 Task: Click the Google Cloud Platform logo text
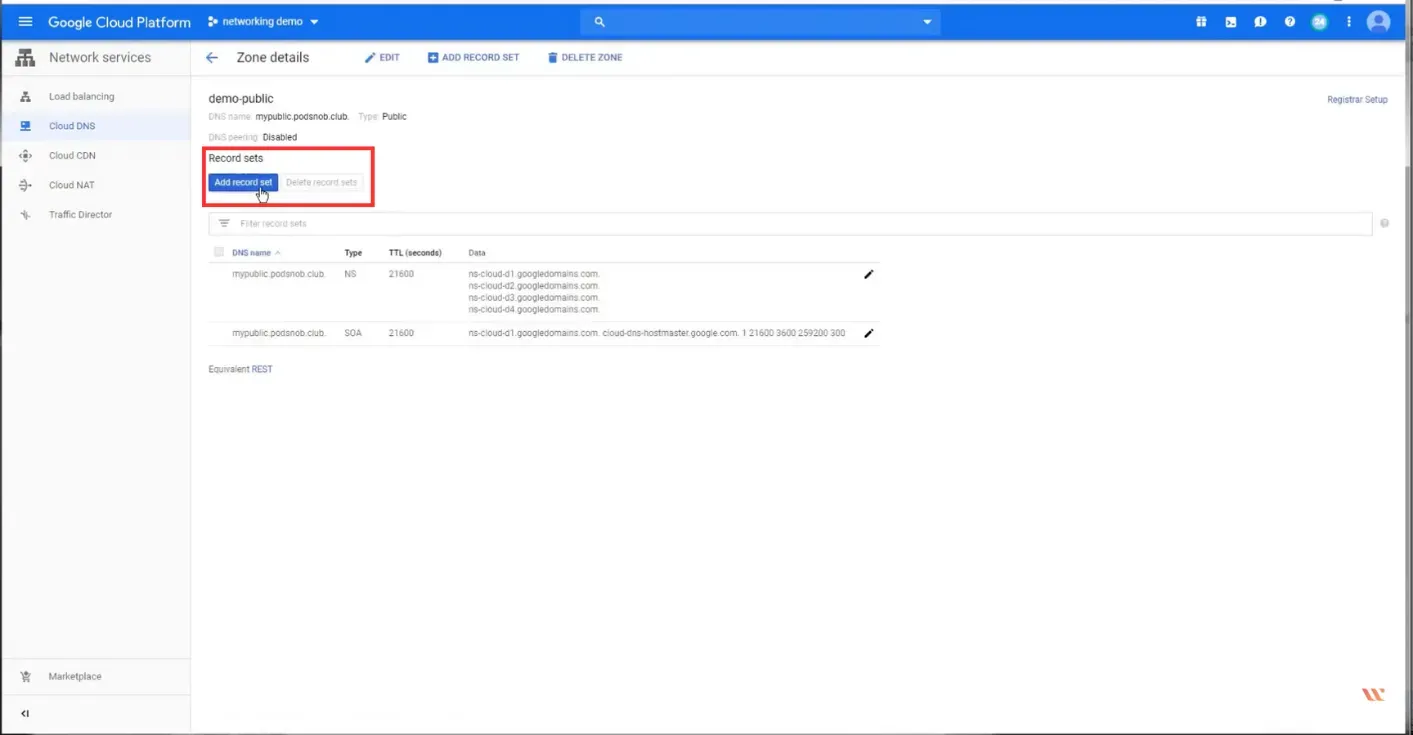pyautogui.click(x=119, y=22)
